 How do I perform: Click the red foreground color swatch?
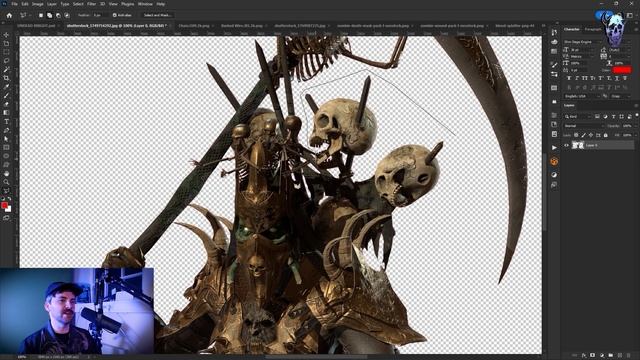[x=4, y=205]
